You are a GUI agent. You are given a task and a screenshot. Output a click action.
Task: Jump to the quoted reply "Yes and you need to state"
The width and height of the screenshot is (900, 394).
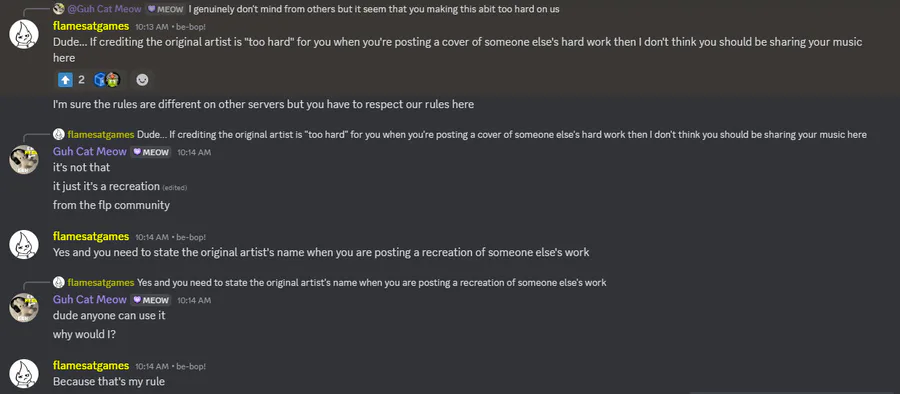[372, 283]
